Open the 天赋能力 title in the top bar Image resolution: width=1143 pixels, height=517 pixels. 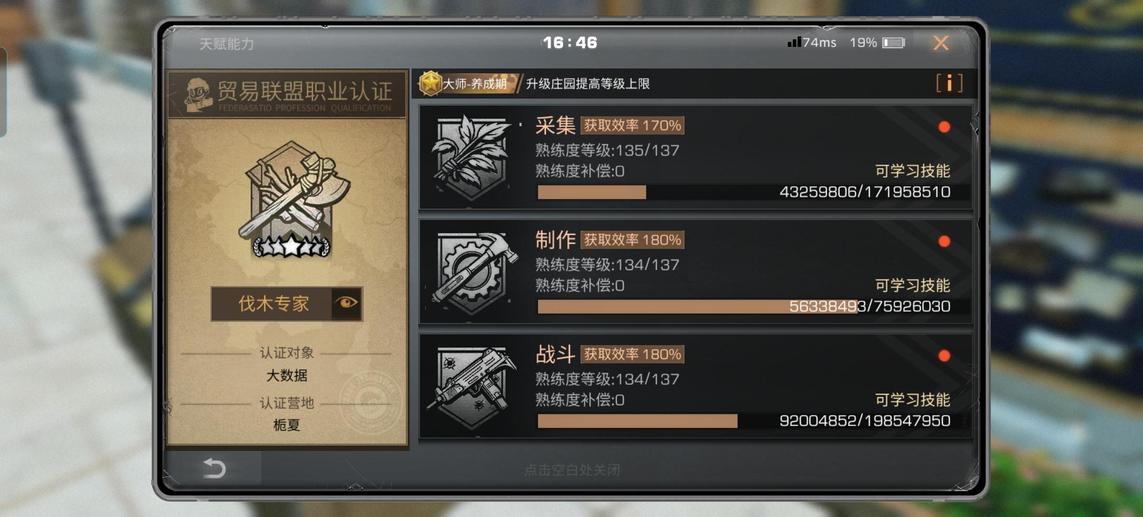(227, 44)
